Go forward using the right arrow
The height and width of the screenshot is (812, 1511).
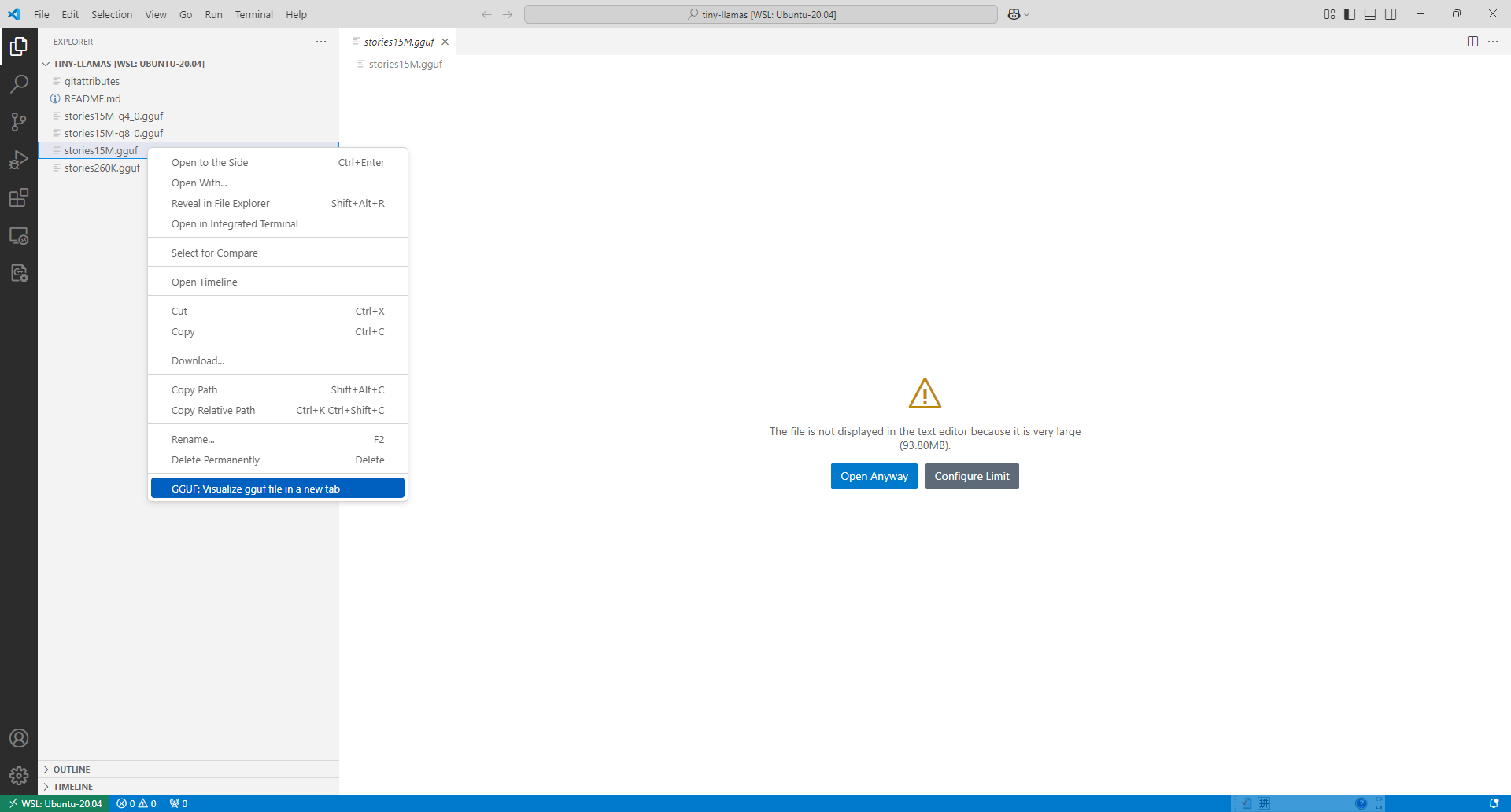508,14
